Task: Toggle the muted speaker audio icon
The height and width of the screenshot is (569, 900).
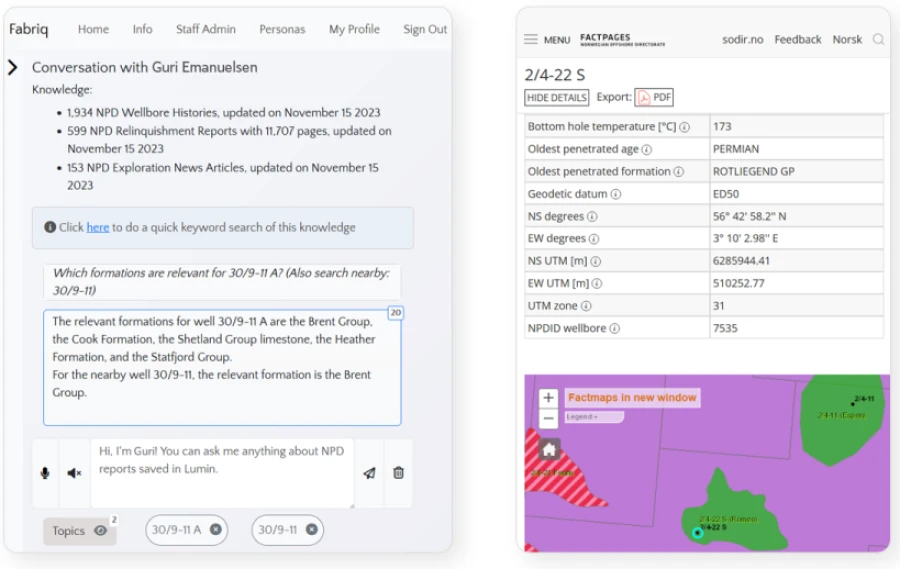Action: (74, 473)
